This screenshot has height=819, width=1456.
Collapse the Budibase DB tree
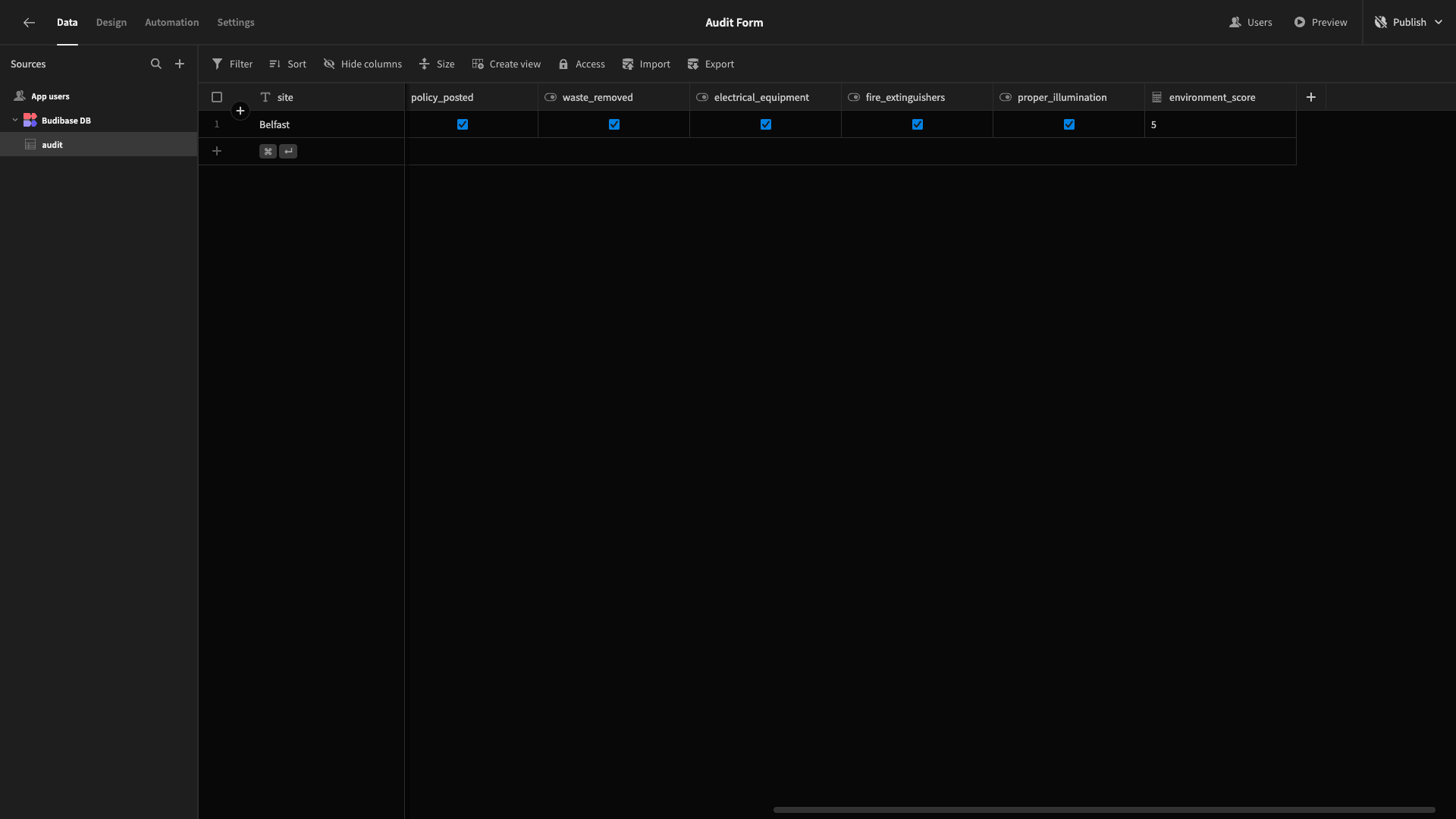[x=15, y=120]
